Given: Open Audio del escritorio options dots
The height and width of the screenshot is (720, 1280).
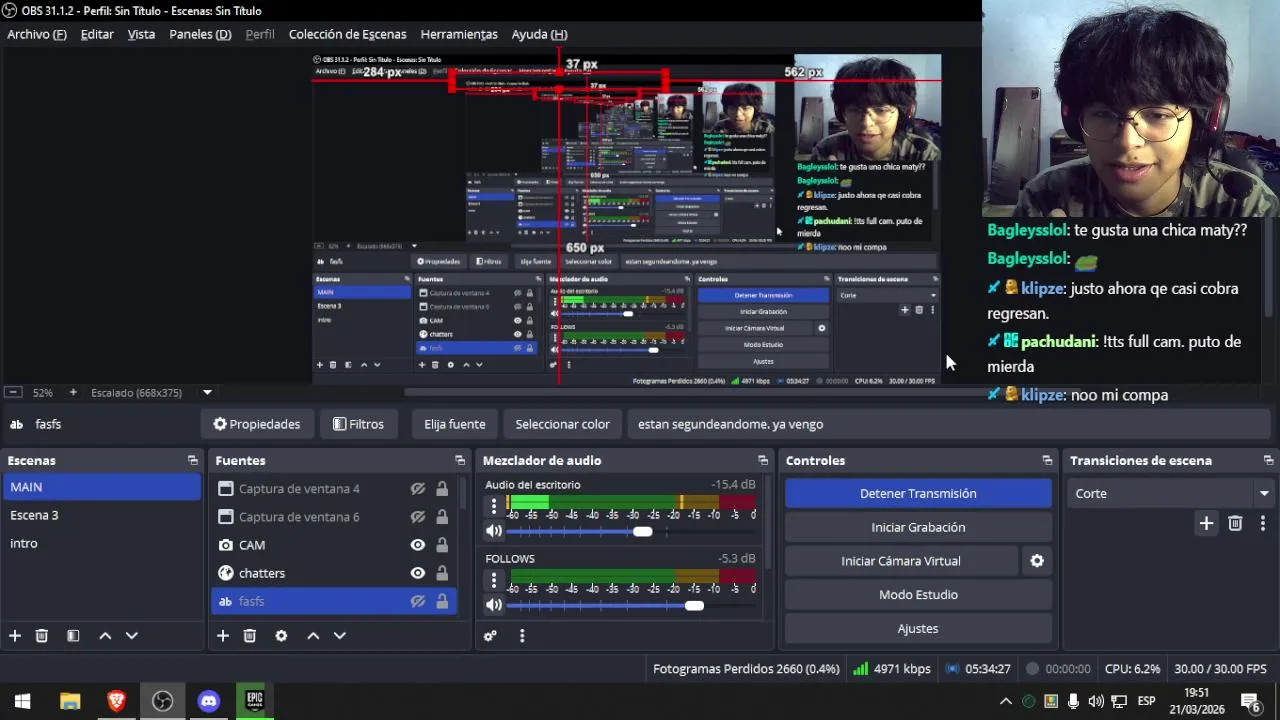Looking at the screenshot, I should pyautogui.click(x=493, y=506).
